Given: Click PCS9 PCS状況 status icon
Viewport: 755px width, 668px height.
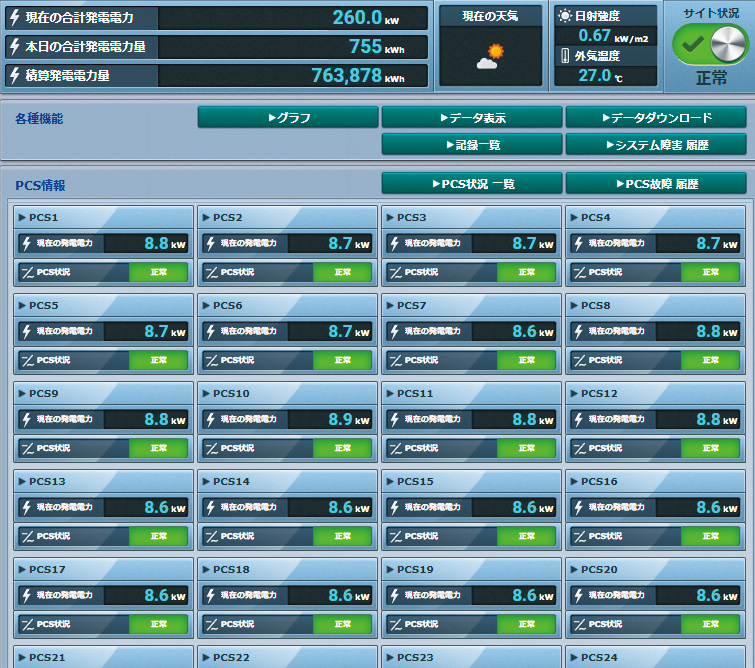Looking at the screenshot, I should coord(28,448).
